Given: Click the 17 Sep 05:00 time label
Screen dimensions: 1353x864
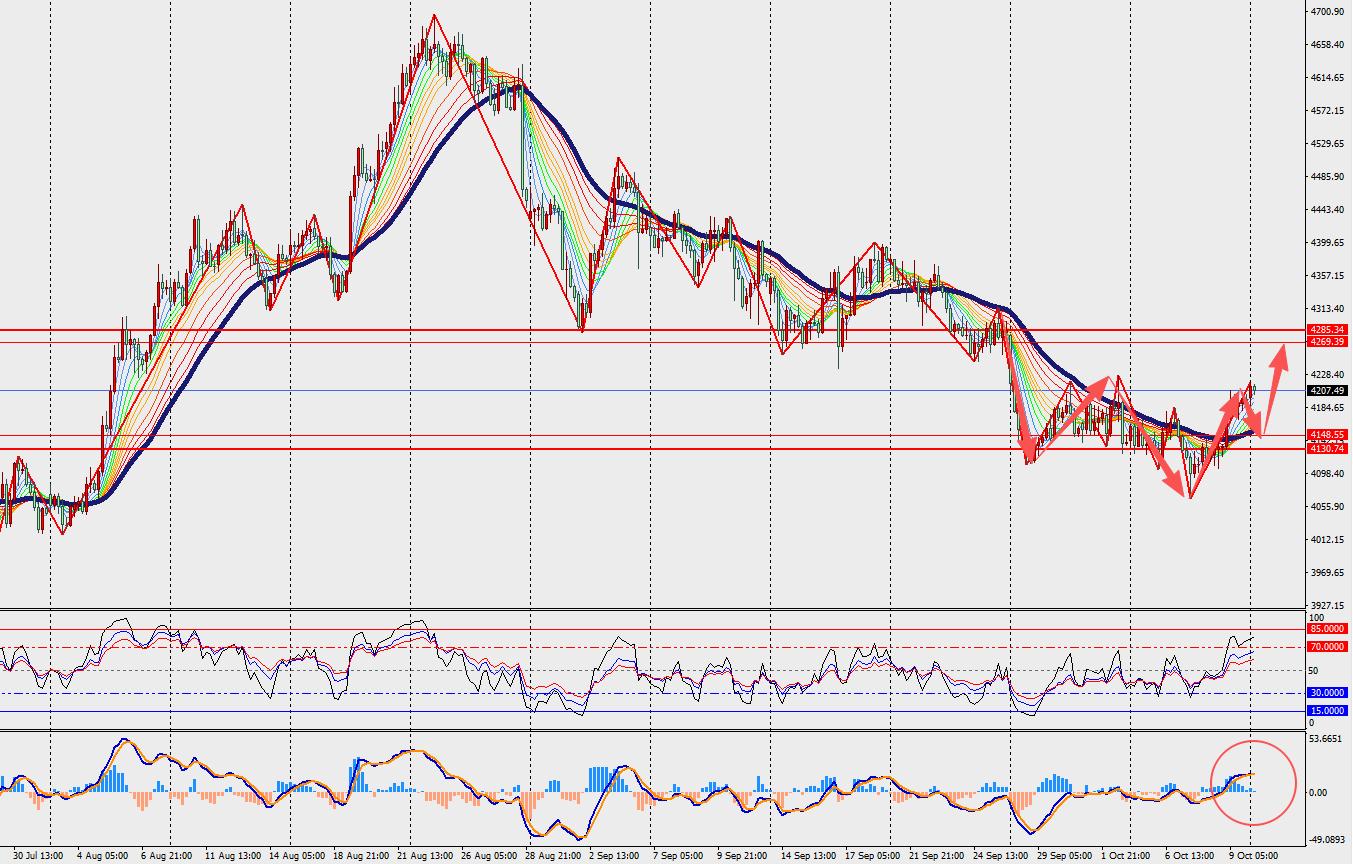Looking at the screenshot, I should pos(871,856).
